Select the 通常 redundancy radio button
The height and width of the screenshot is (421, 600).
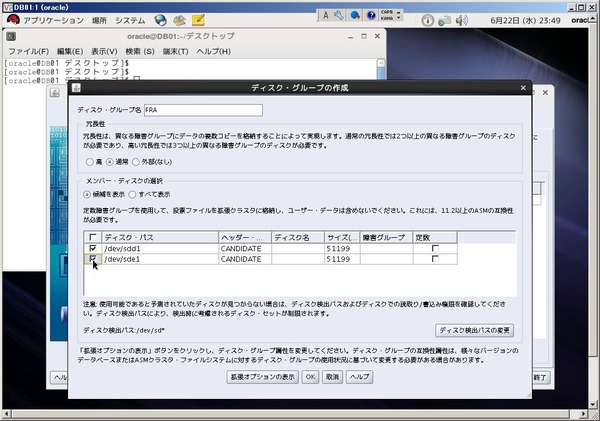click(x=109, y=162)
